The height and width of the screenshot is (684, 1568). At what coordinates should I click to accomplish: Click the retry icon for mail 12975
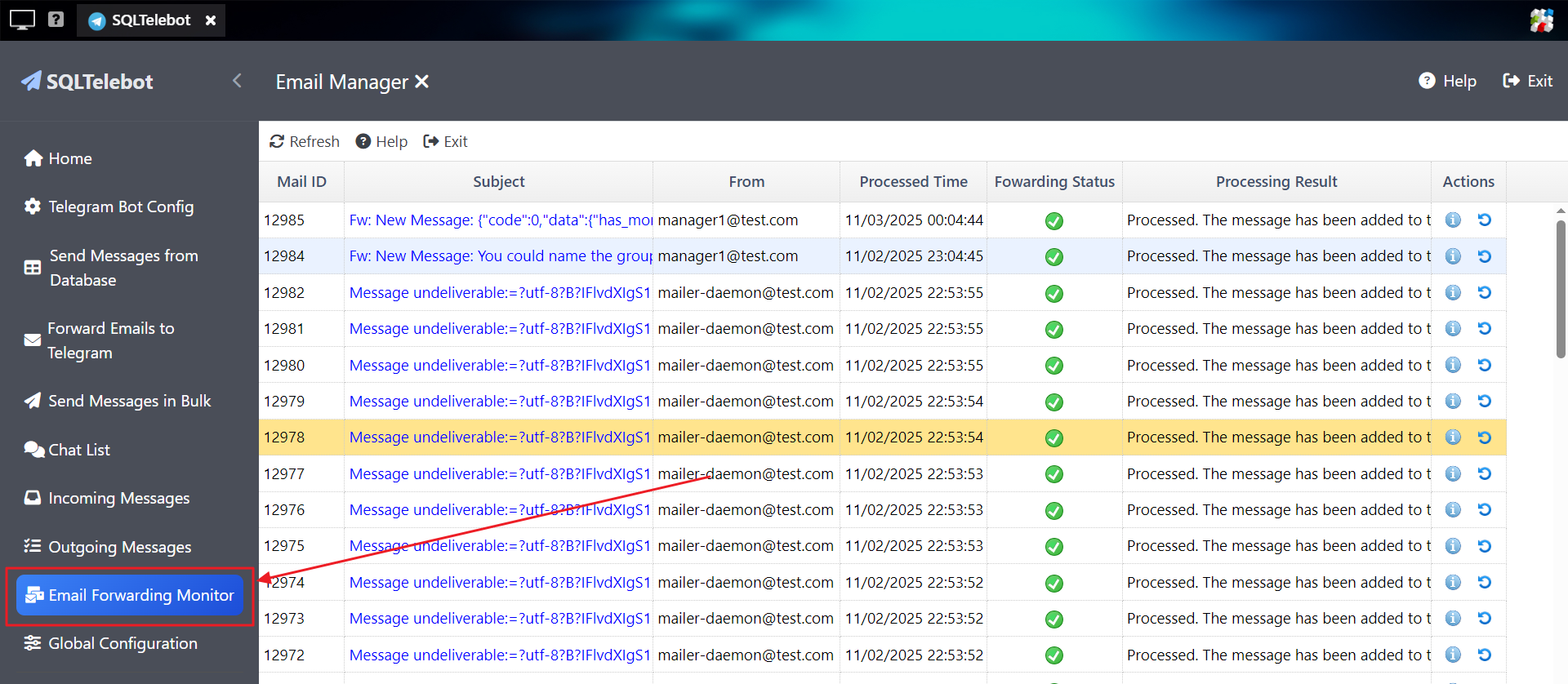[1485, 546]
